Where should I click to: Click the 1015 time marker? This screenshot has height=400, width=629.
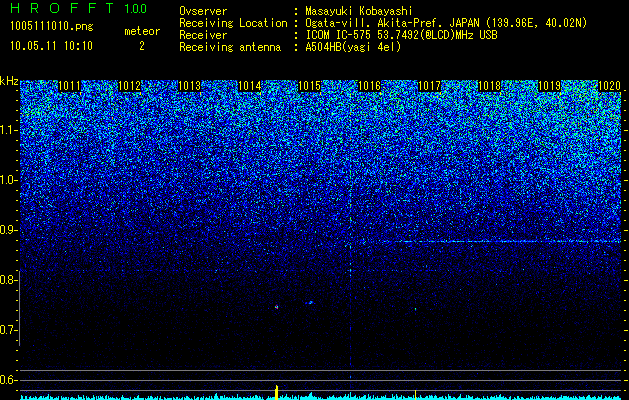[310, 86]
